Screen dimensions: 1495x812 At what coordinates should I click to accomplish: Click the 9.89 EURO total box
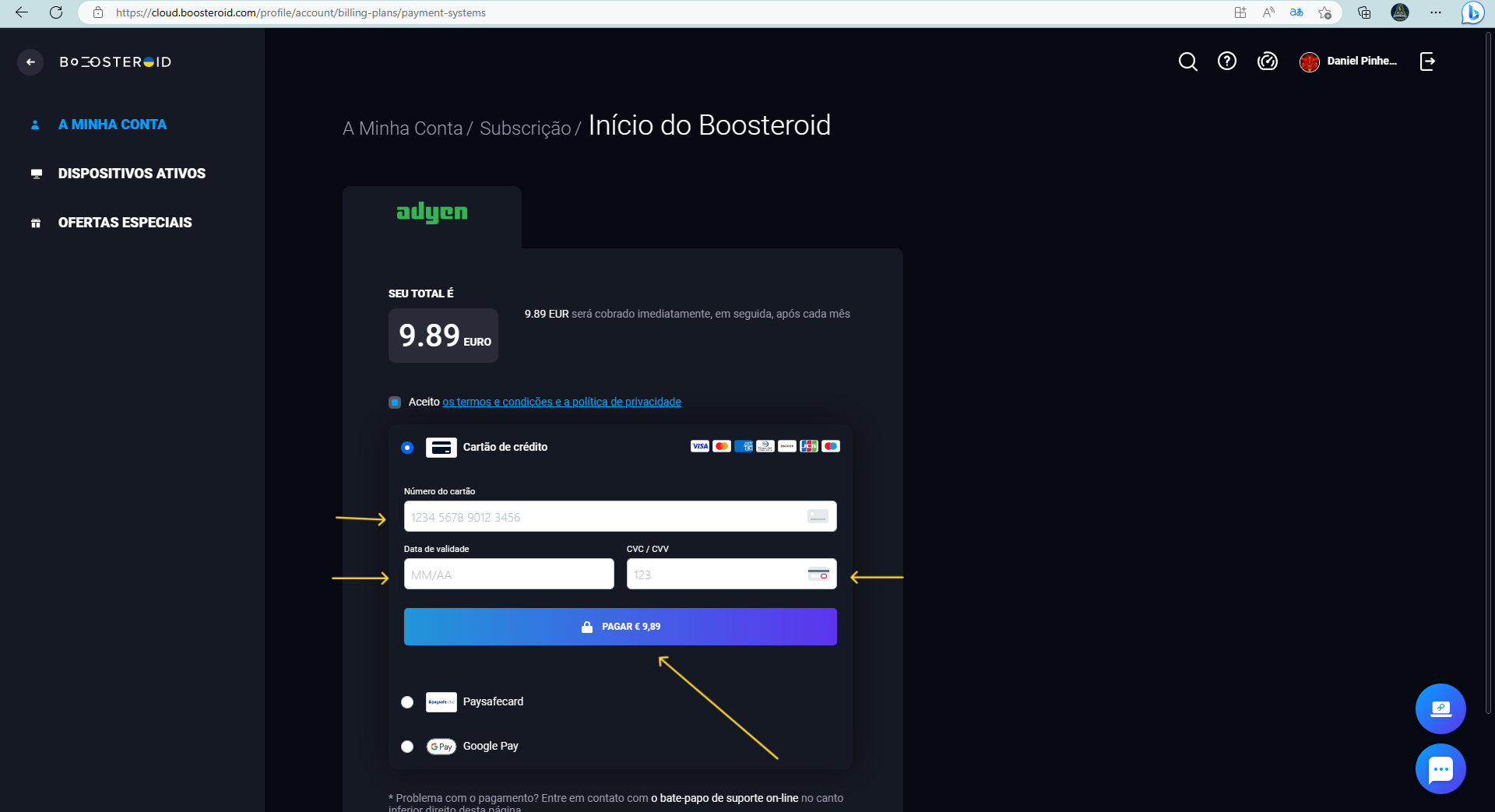point(443,336)
